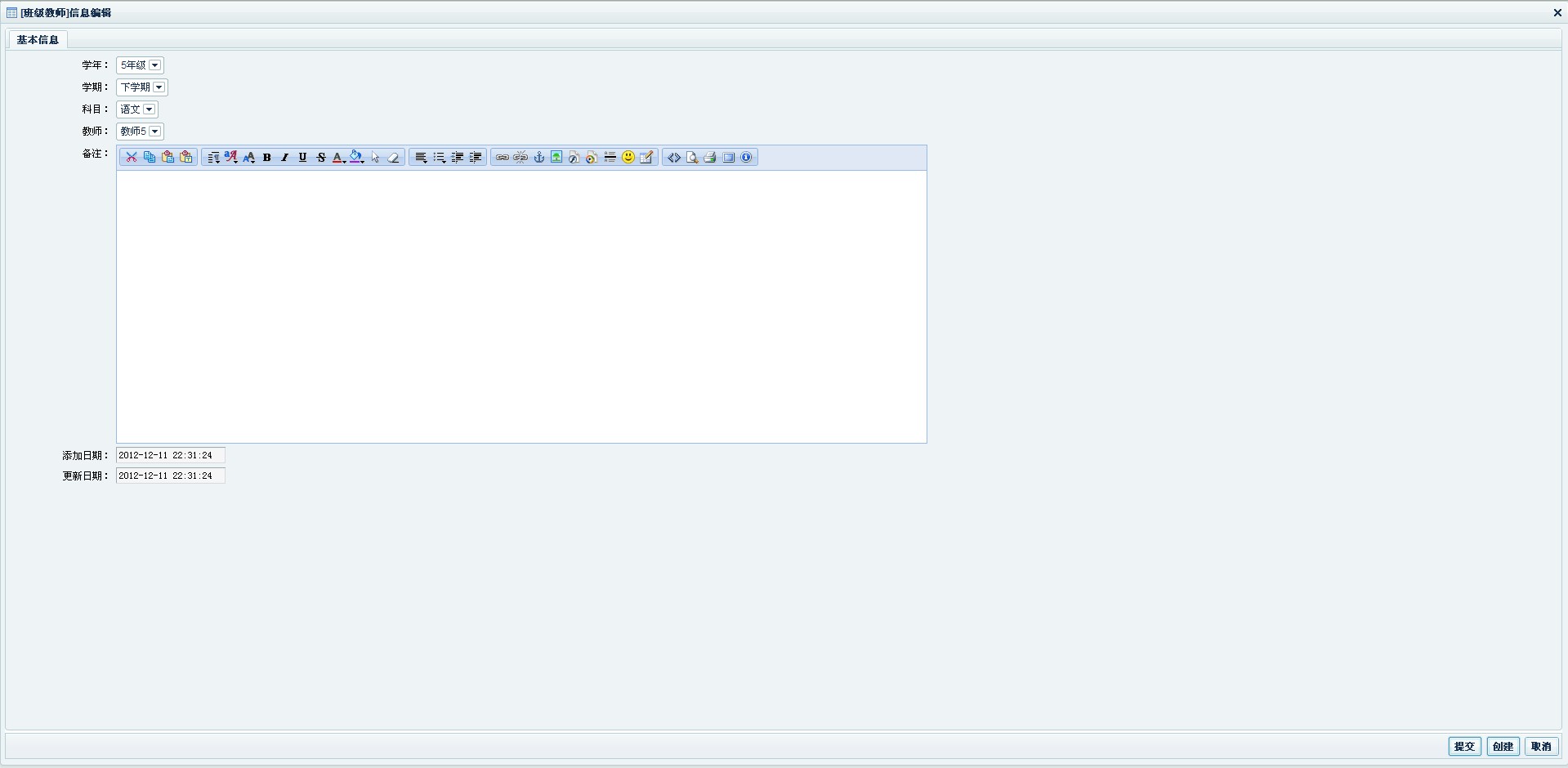Click the Preview icon in editor toolbar
The image size is (1568, 768).
(692, 157)
